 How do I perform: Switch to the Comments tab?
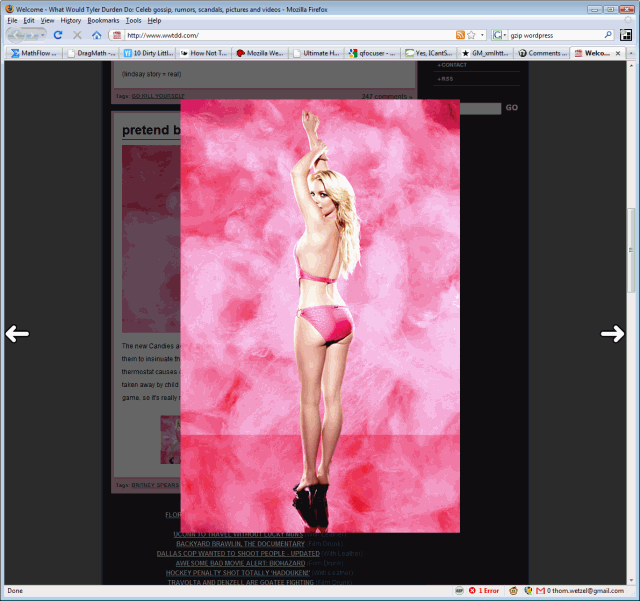(542, 53)
